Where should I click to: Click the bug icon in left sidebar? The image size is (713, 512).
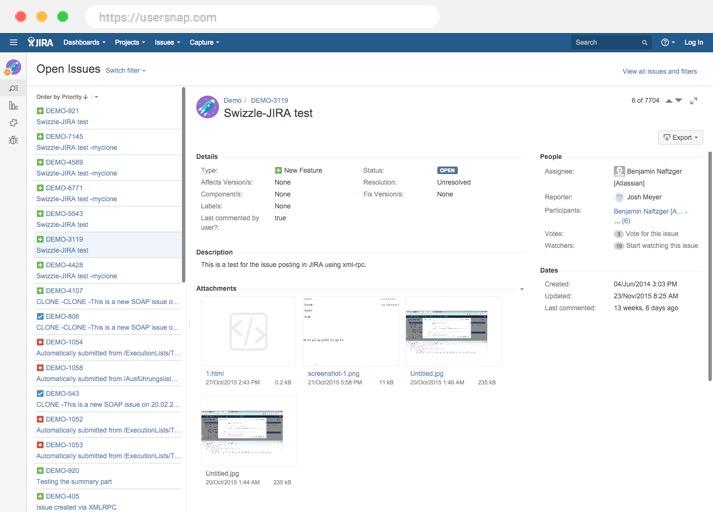(13, 140)
